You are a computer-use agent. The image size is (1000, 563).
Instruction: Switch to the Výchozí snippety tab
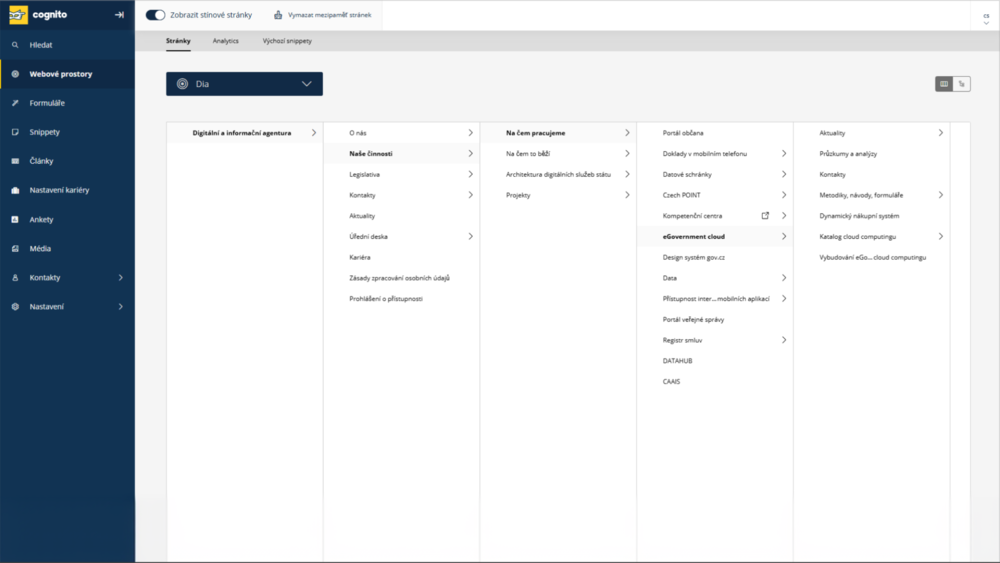[287, 41]
